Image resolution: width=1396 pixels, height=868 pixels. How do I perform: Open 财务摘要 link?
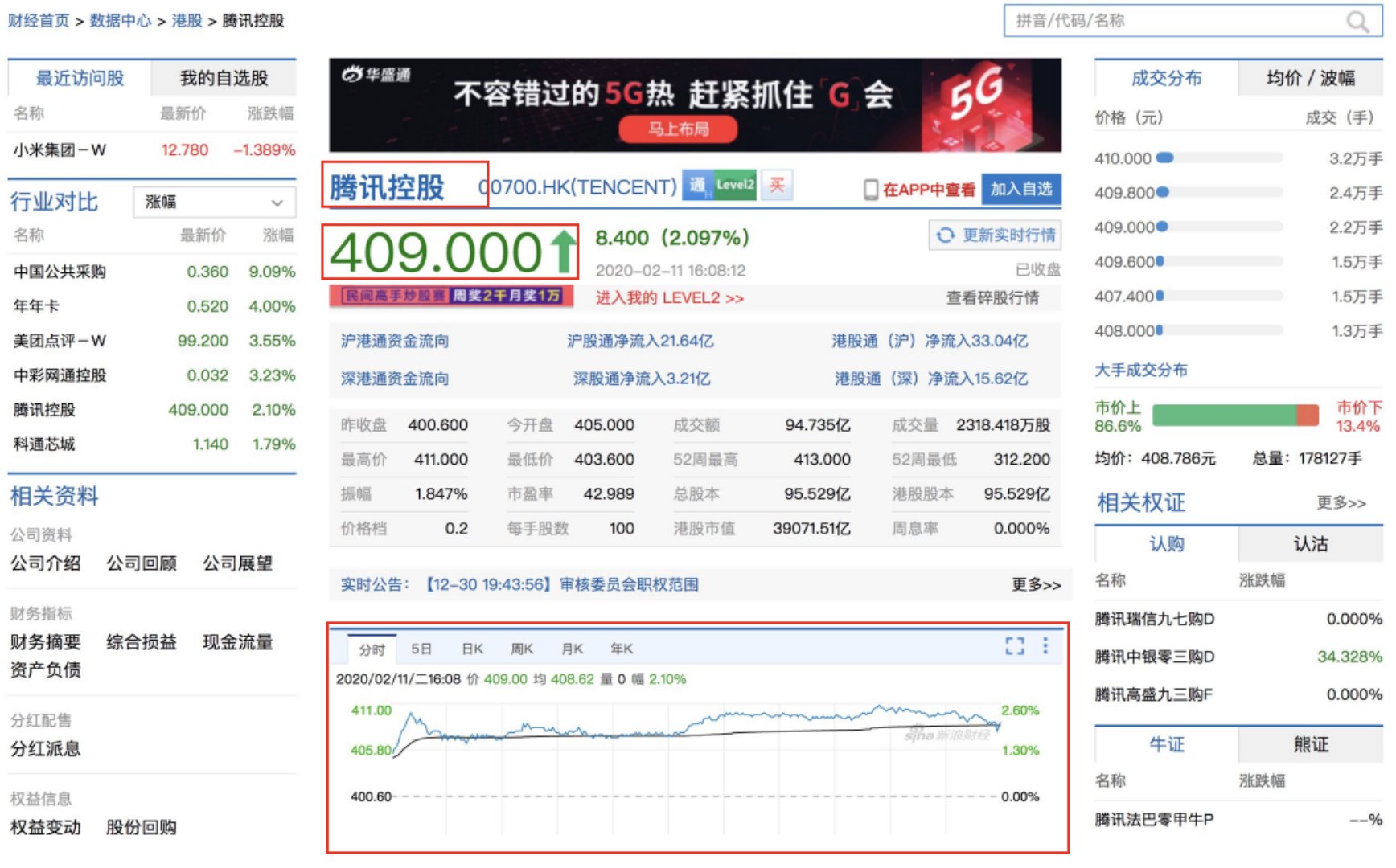pos(45,642)
